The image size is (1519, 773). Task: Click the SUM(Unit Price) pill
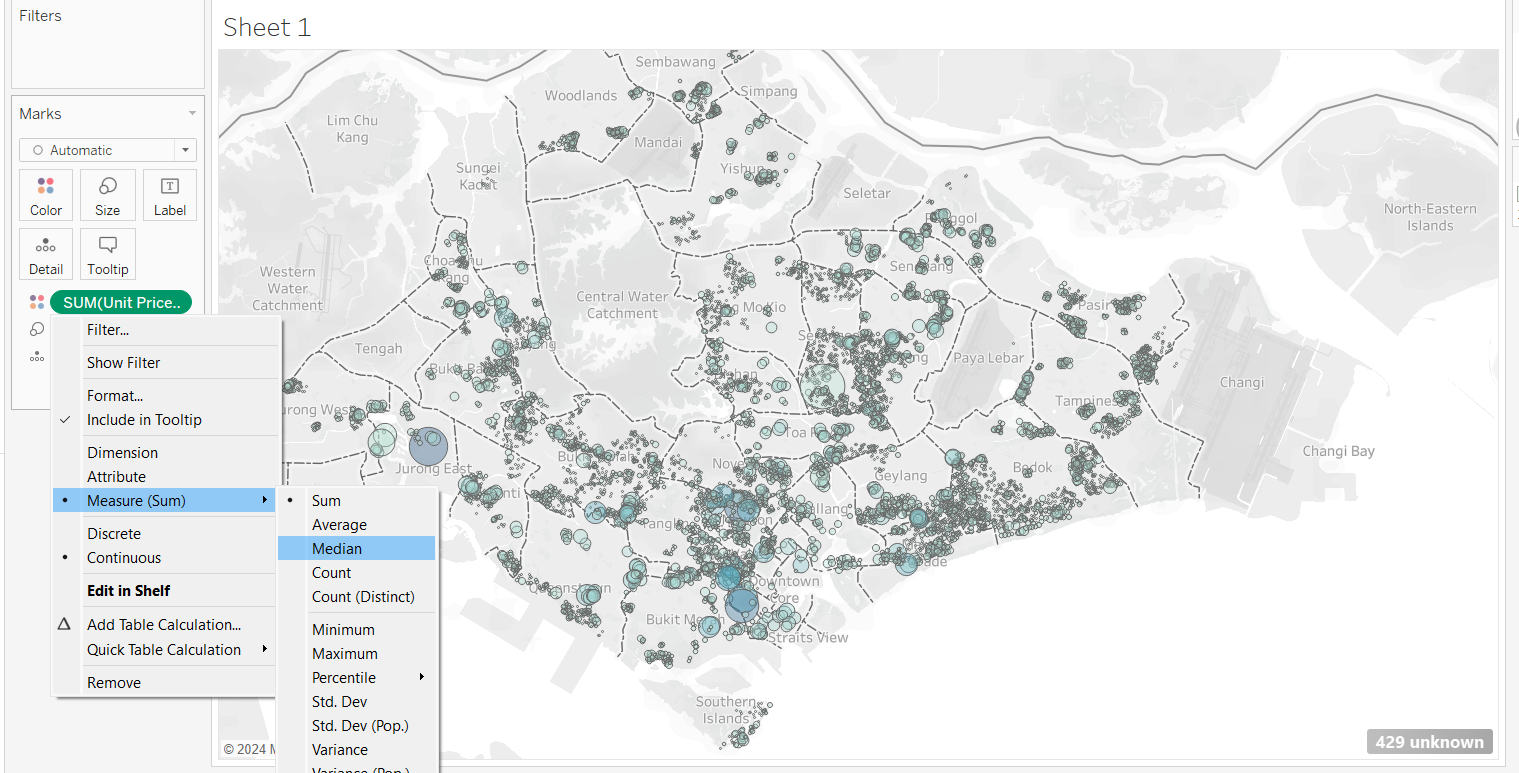click(121, 302)
